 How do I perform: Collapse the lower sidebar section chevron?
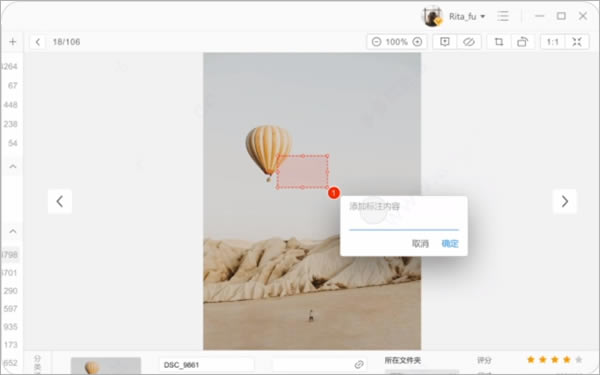13,231
